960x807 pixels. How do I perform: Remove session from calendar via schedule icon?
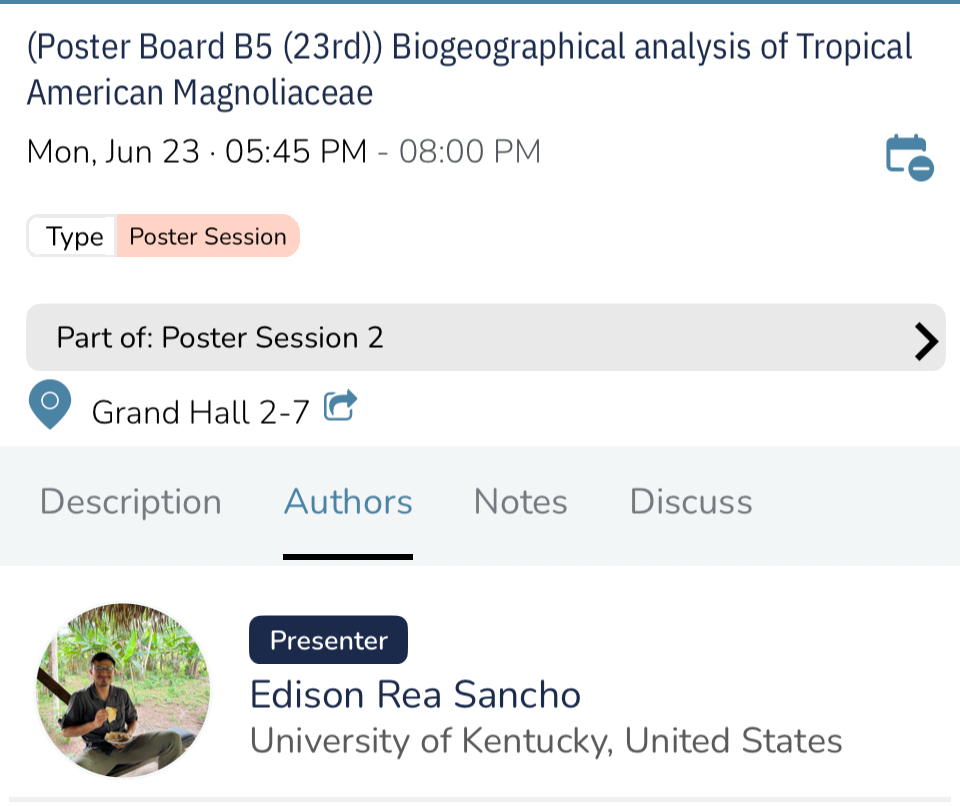pyautogui.click(x=909, y=157)
